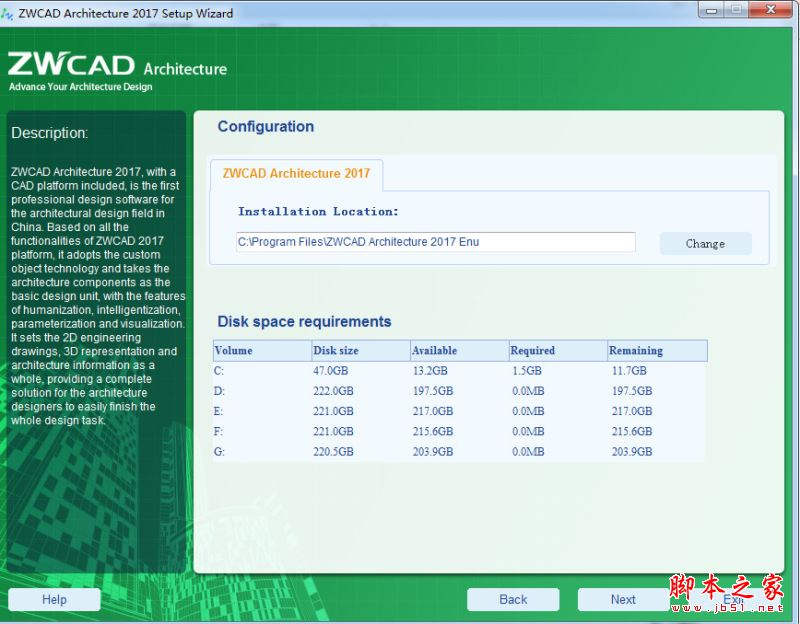Click the 222.0GB disk size value
This screenshot has width=800, height=624.
click(x=333, y=391)
